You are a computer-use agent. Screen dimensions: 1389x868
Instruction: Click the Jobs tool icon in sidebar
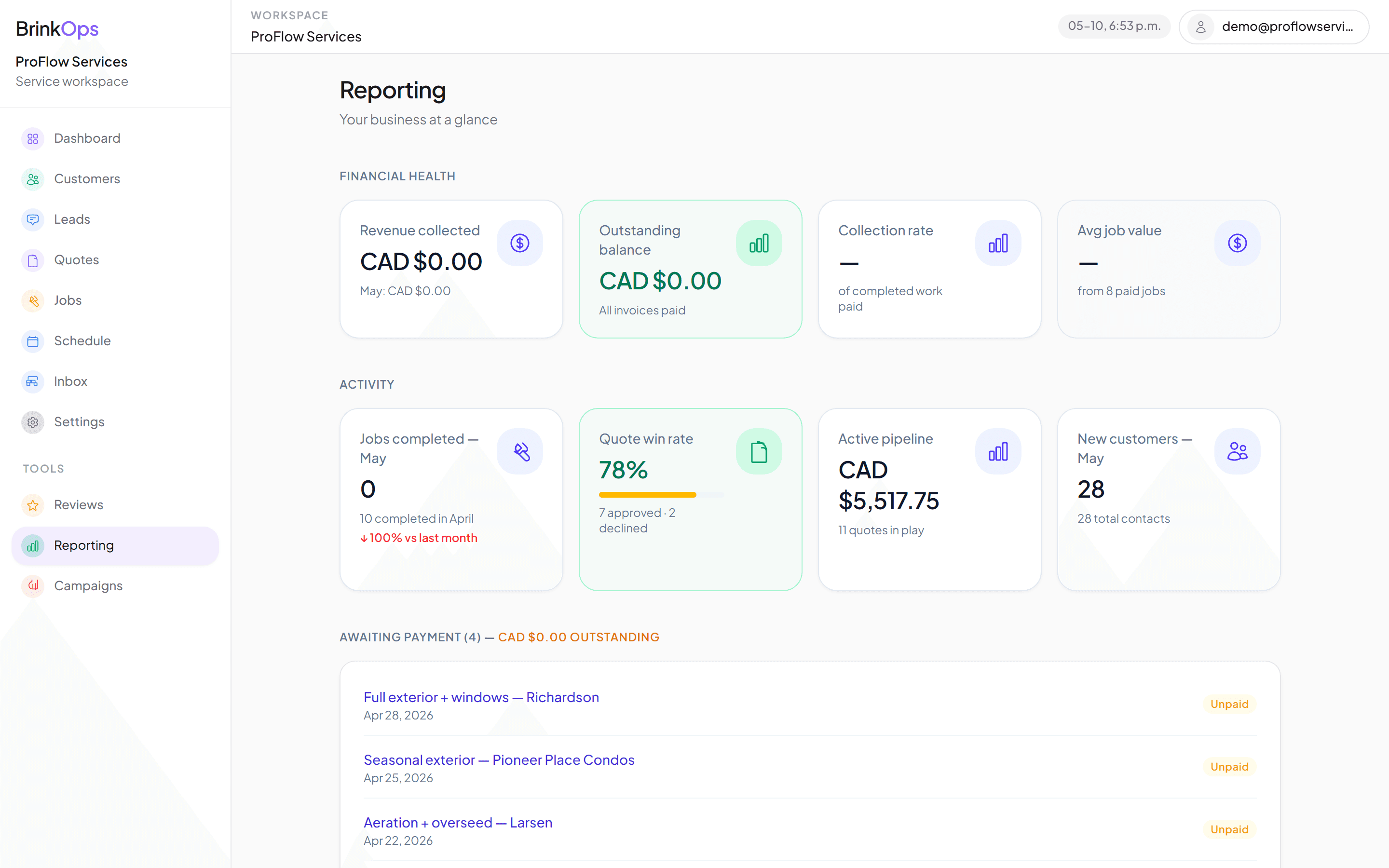[33, 300]
